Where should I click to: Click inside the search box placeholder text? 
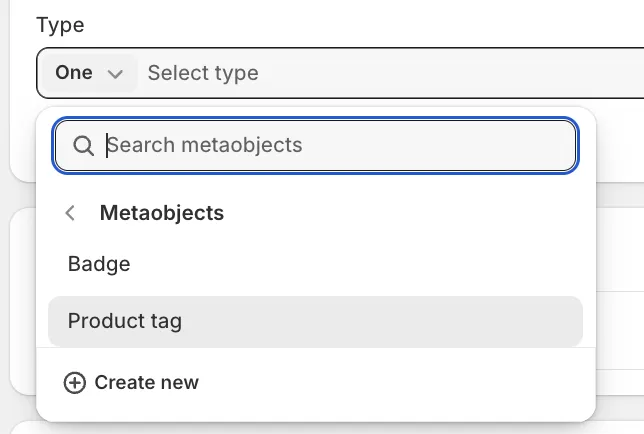coord(205,146)
